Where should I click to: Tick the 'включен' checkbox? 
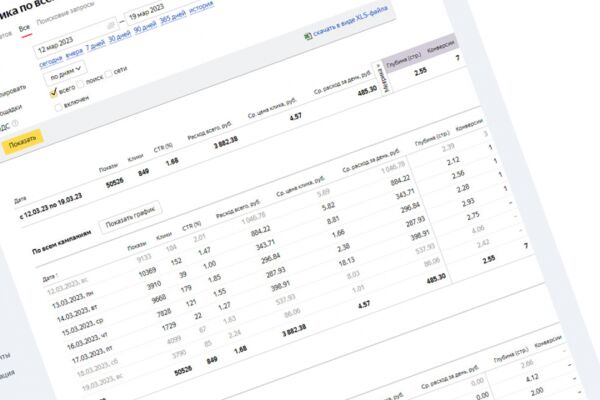point(59,108)
